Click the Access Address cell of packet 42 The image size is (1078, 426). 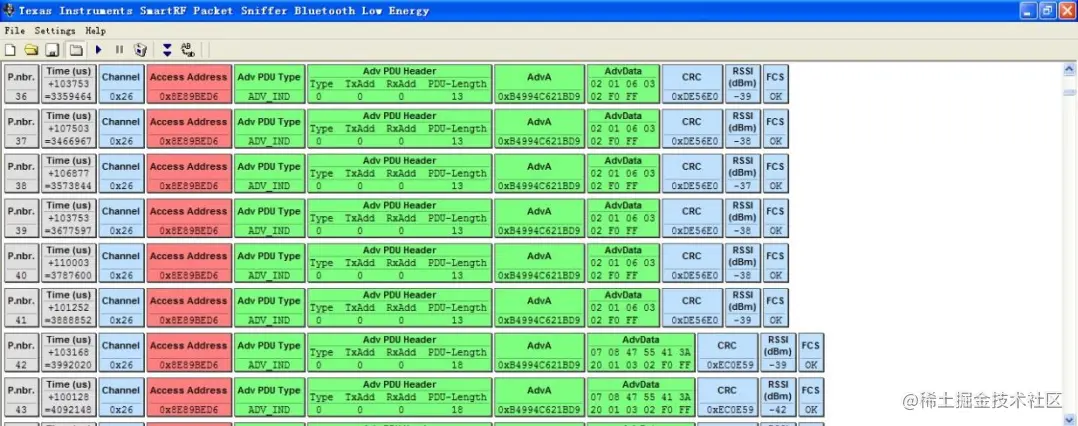point(188,352)
